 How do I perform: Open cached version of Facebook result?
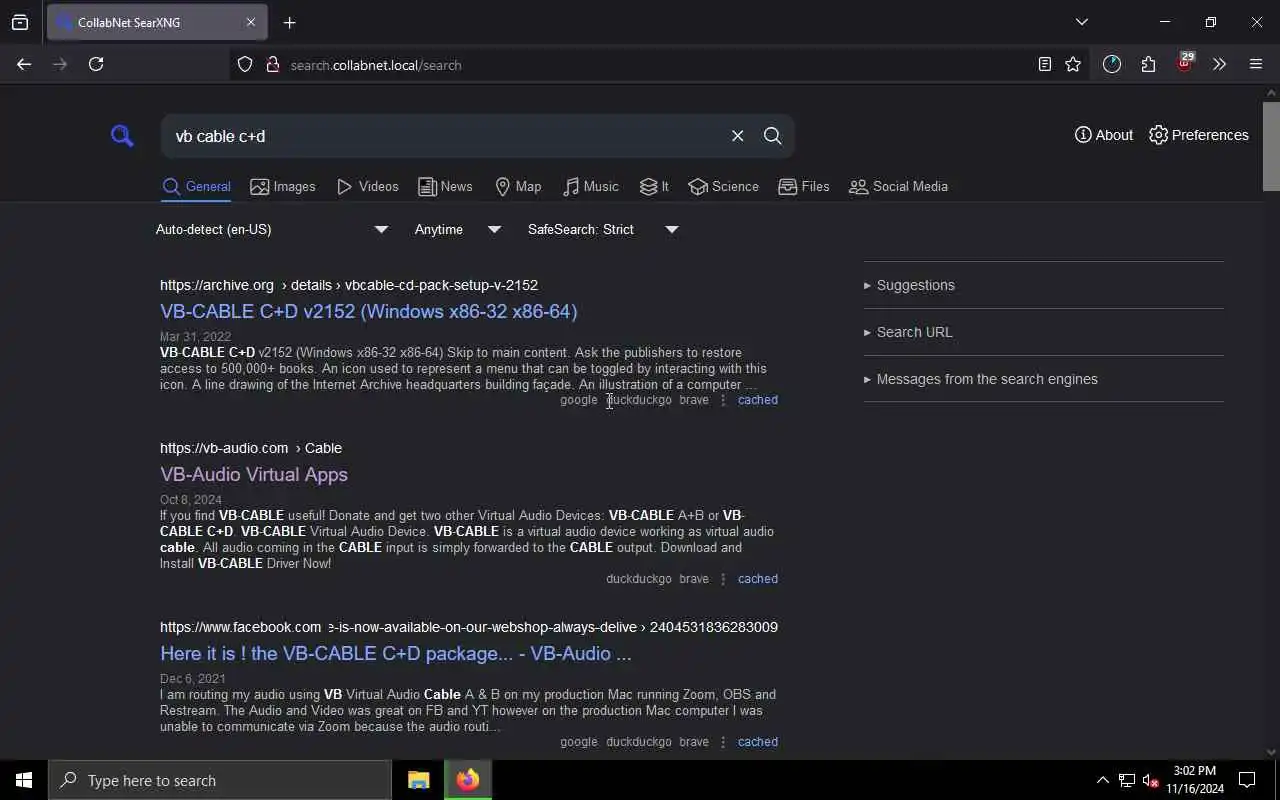(757, 742)
